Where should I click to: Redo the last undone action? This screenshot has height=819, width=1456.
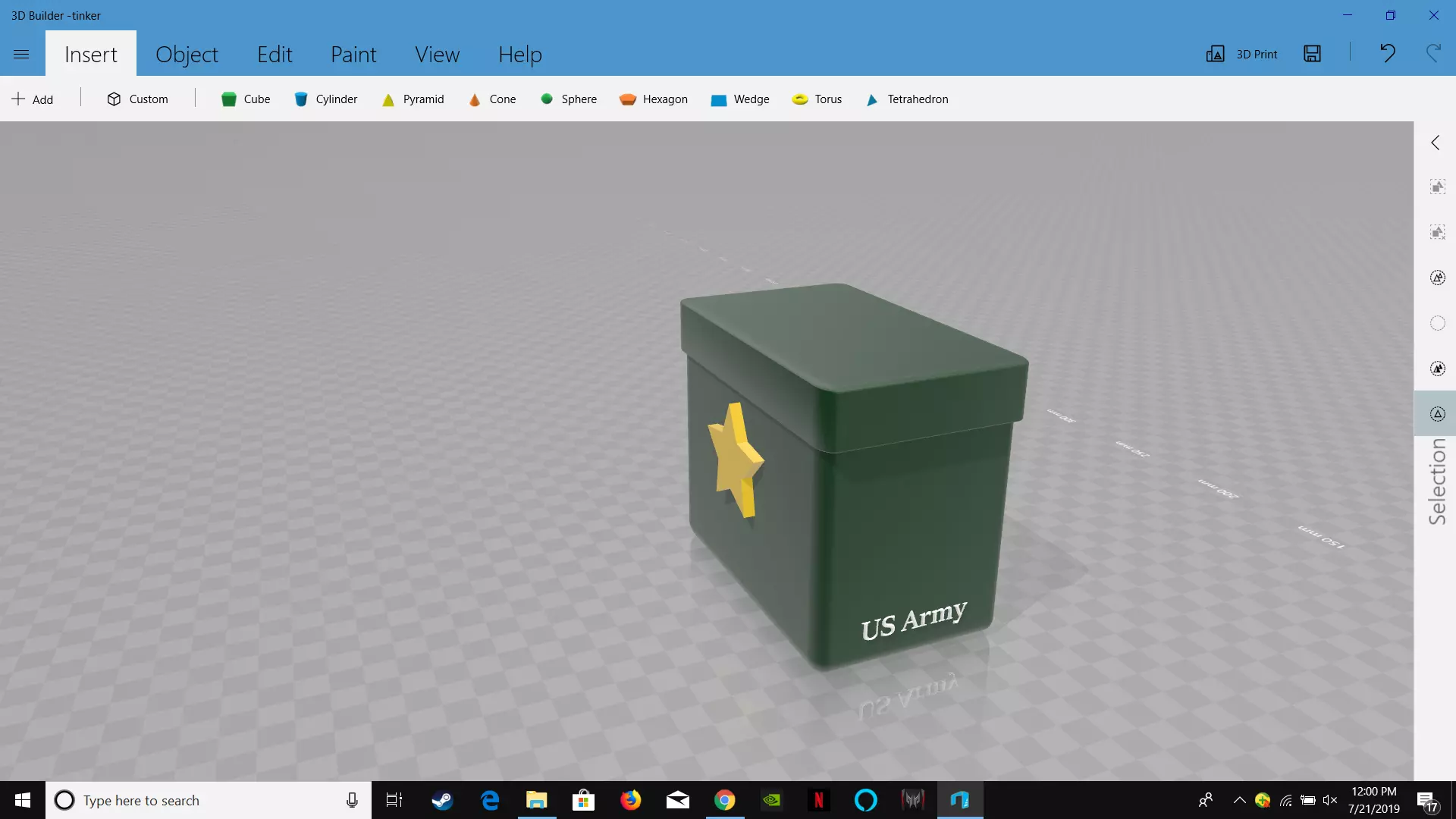[1433, 53]
